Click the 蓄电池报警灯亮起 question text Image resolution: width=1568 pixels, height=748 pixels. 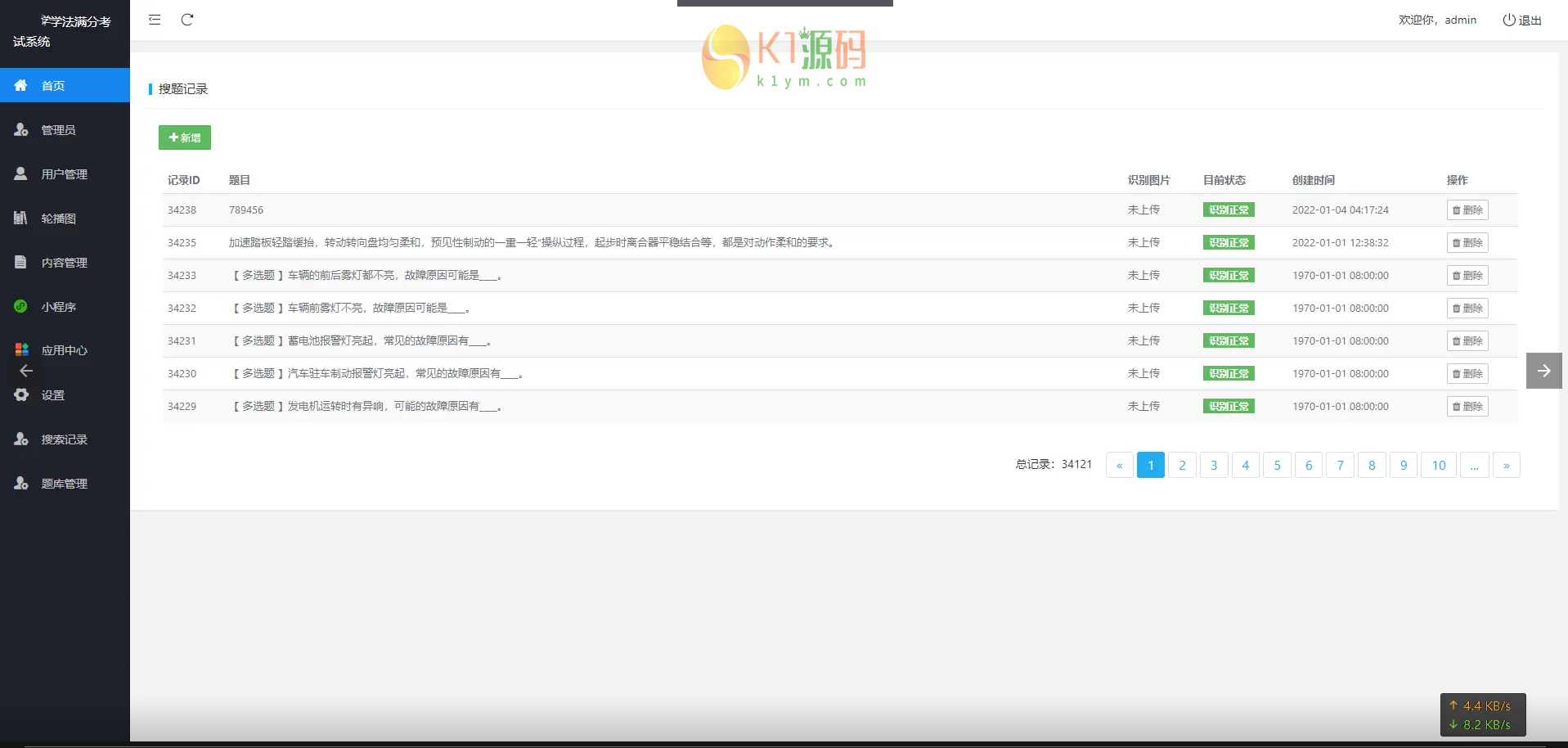coord(362,340)
